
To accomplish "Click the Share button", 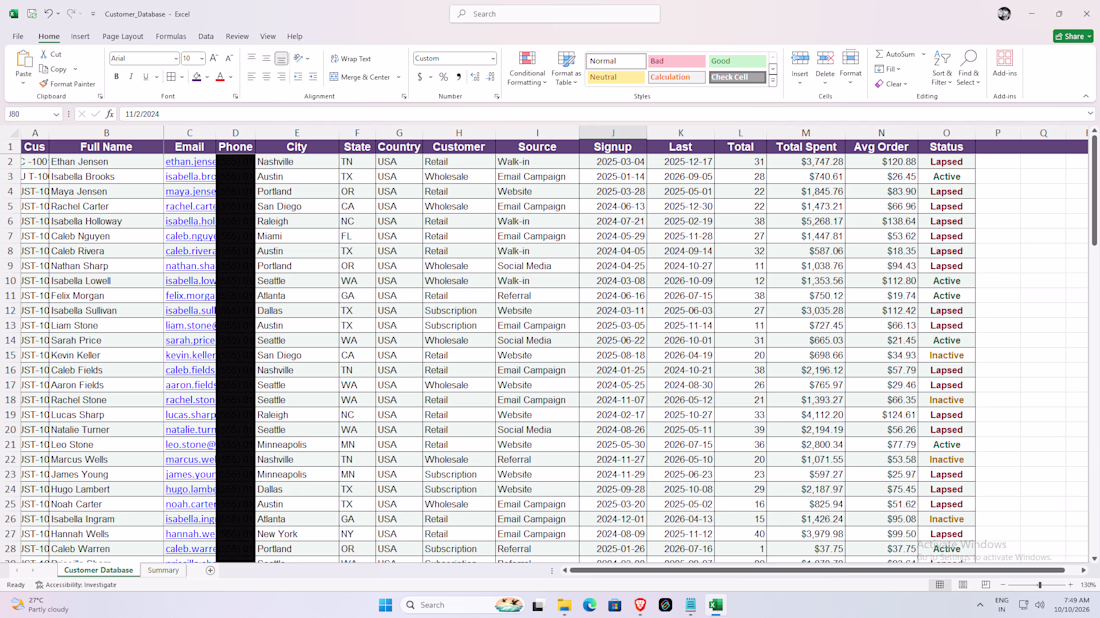I will (1073, 36).
